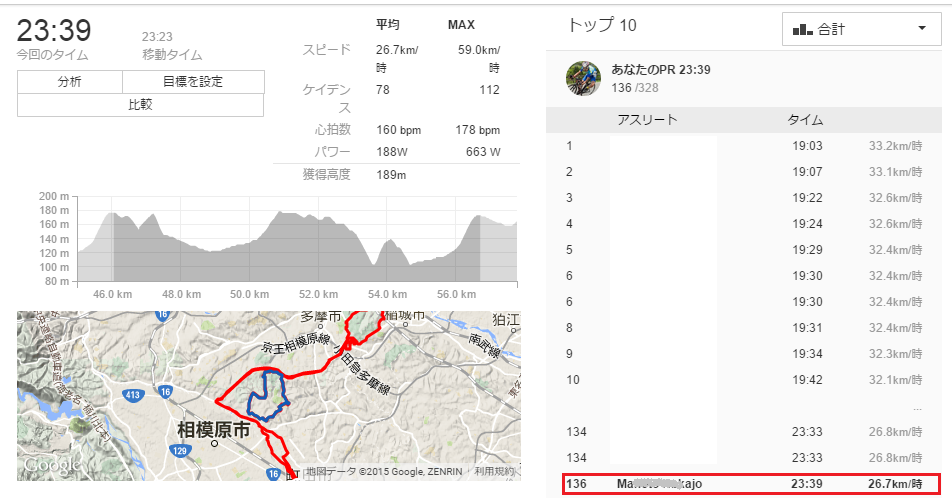
Task: Click the アスリート column header
Action: click(647, 120)
